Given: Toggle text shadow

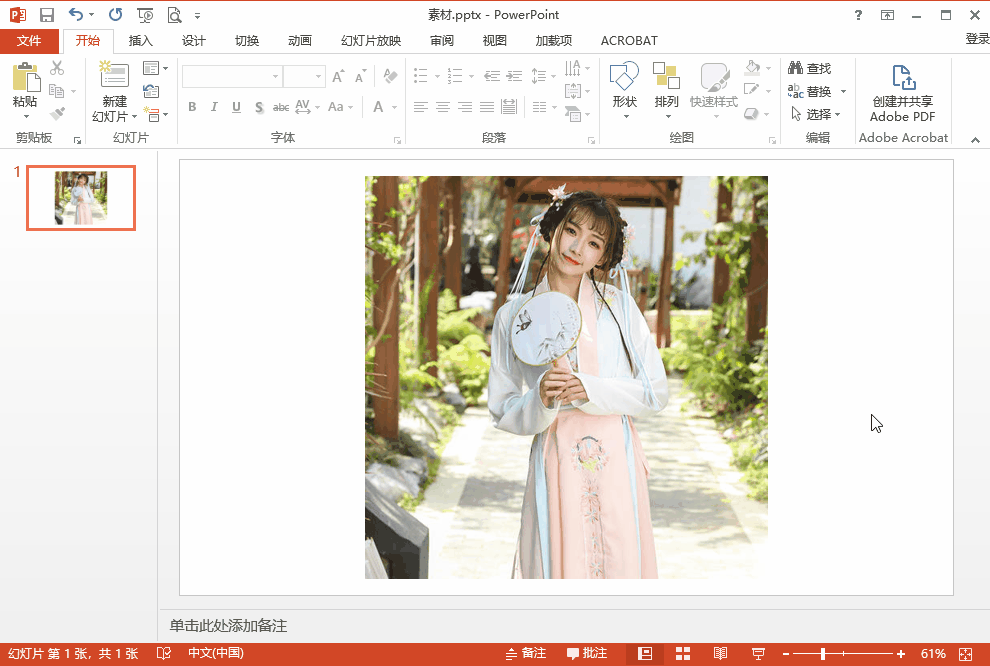Looking at the screenshot, I should coord(259,107).
